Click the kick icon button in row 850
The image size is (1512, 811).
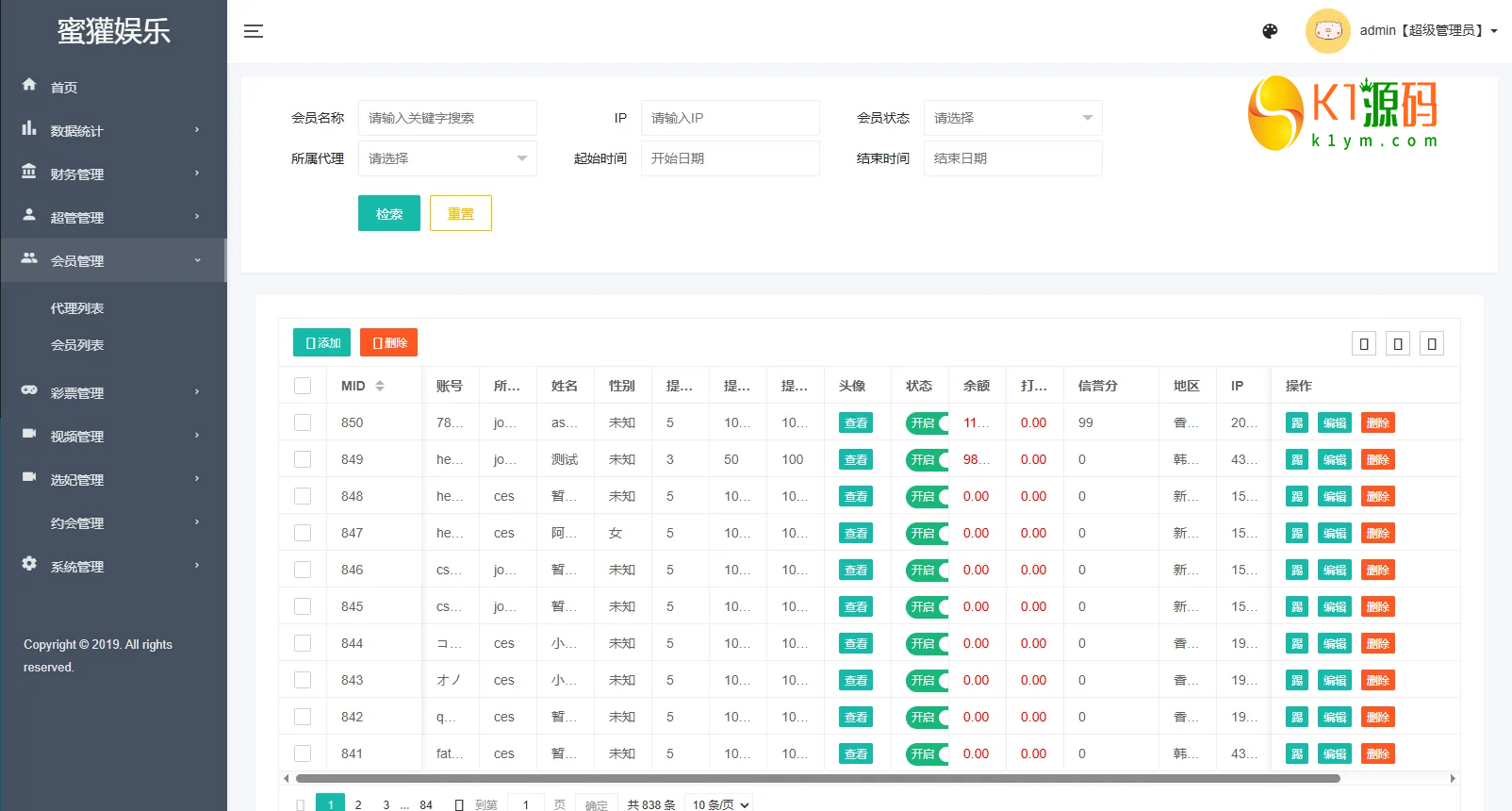tap(1297, 423)
